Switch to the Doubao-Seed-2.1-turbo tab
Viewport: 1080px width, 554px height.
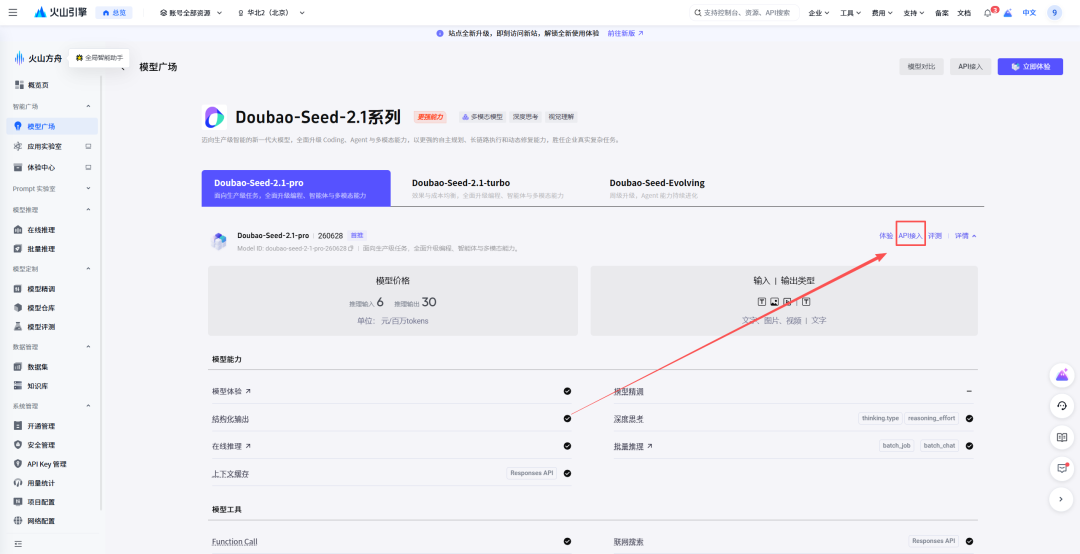(x=488, y=188)
